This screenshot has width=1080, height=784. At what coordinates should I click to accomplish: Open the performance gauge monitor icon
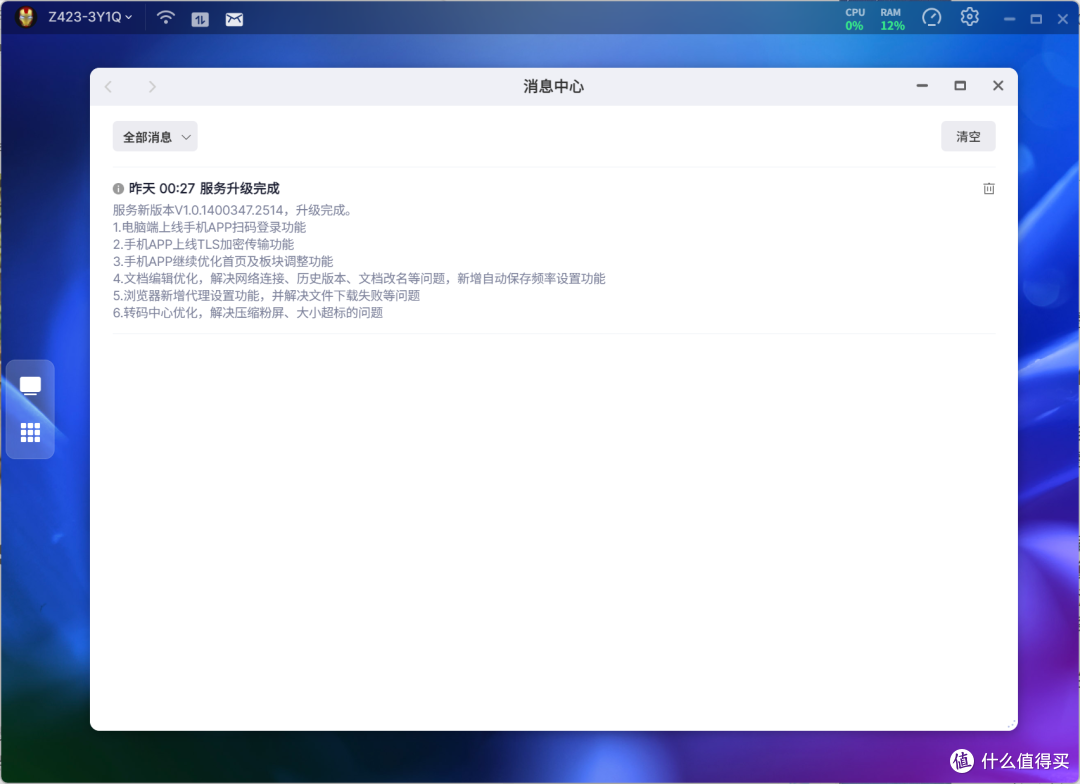[931, 17]
